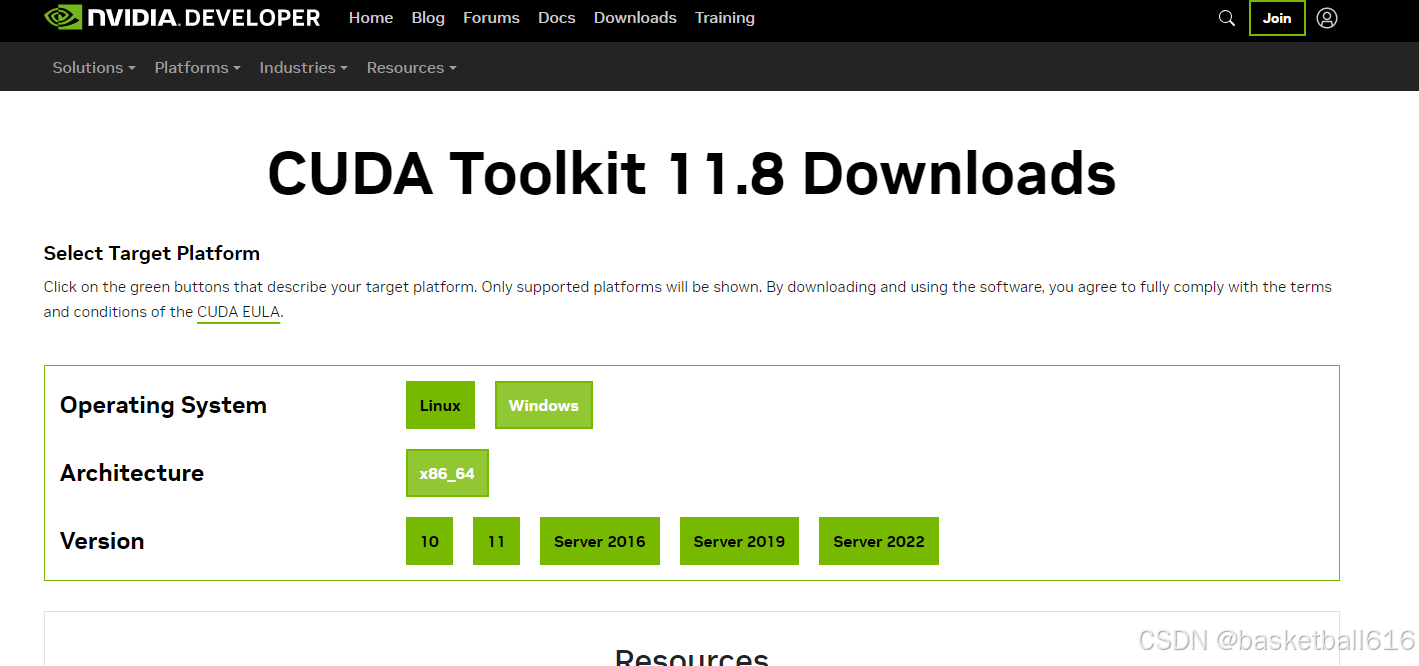Expand the Platforms dropdown menu

coord(198,68)
